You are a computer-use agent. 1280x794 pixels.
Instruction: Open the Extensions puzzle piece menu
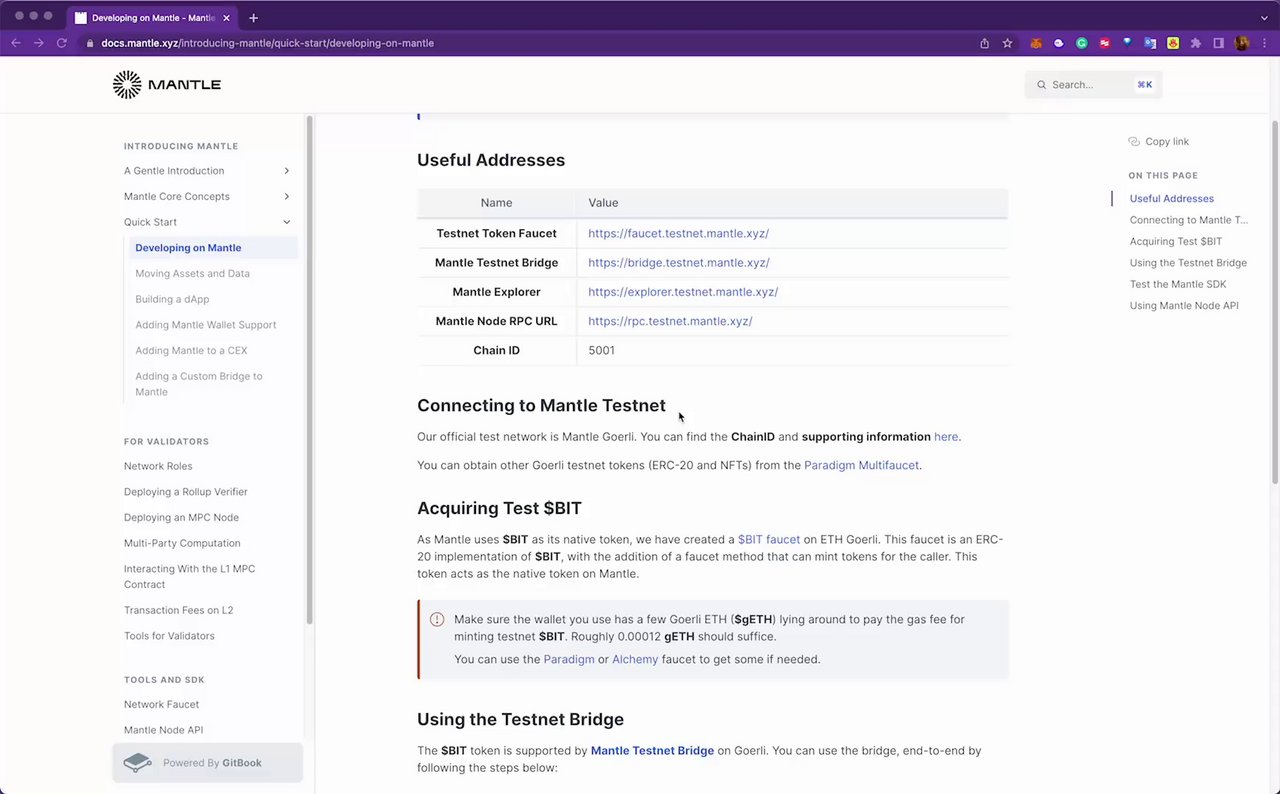[1195, 43]
